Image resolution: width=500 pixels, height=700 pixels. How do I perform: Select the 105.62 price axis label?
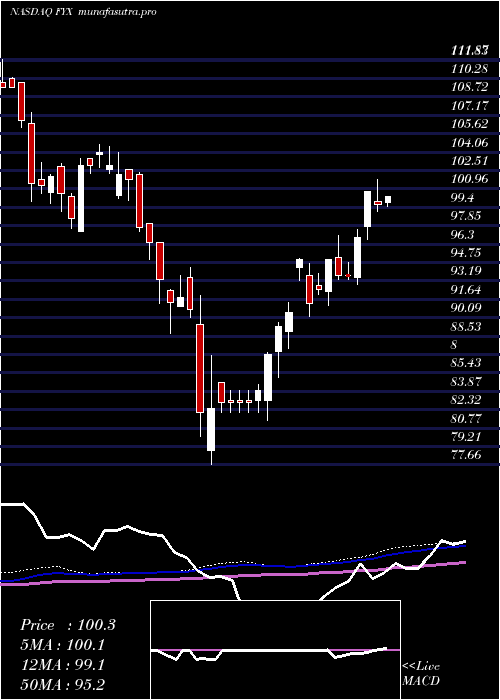(x=470, y=124)
